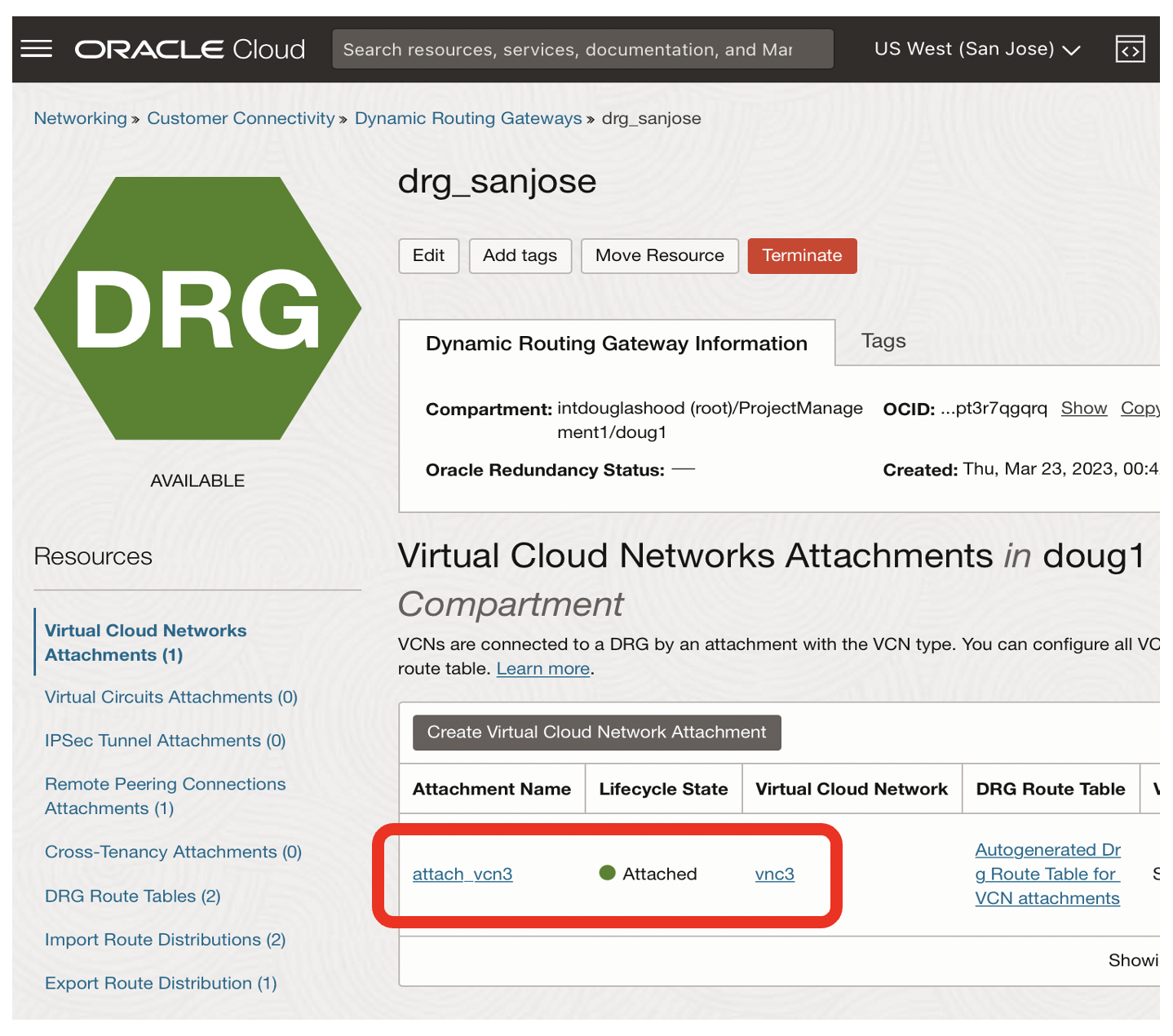Viewport: 1173px width, 1036px height.
Task: Click the Oracle Redundancy Status label
Action: pyautogui.click(x=545, y=470)
